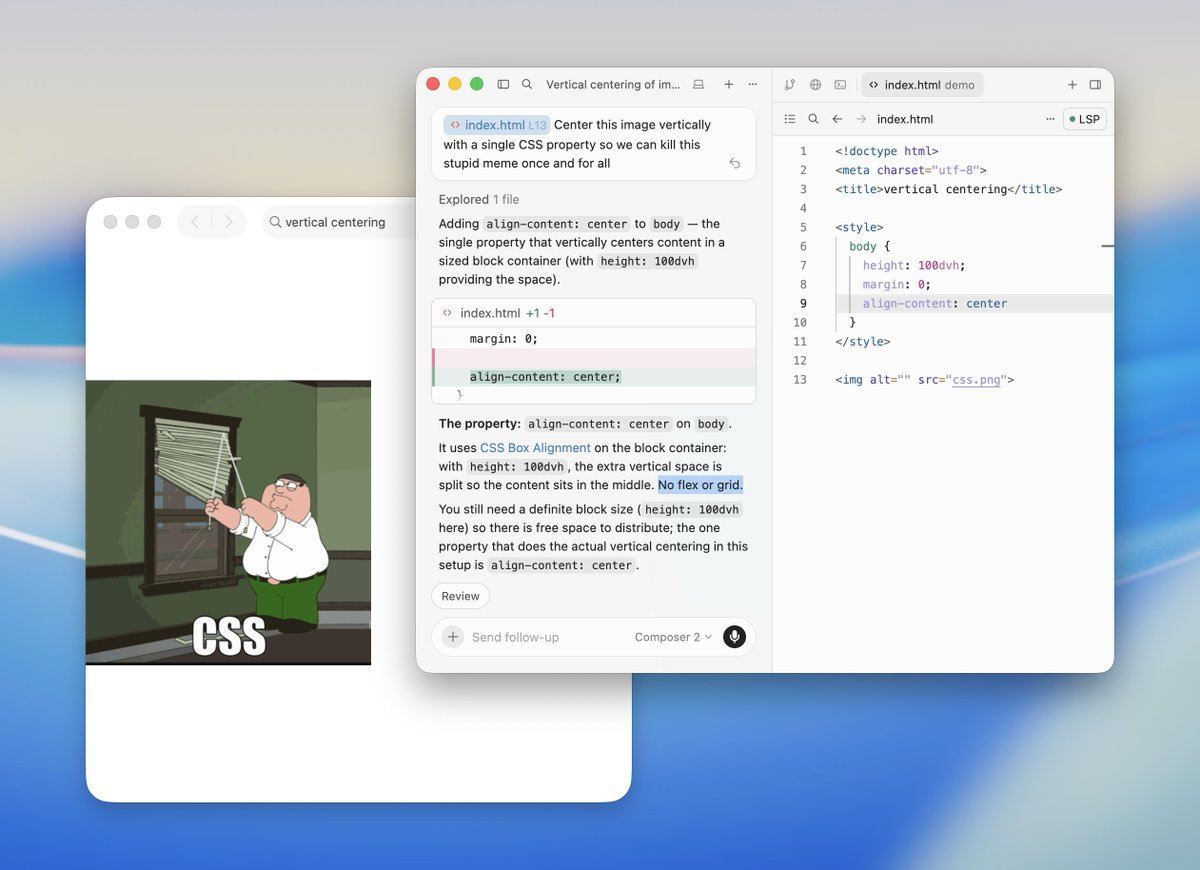Click the margin: 0; line in diff

pos(504,339)
